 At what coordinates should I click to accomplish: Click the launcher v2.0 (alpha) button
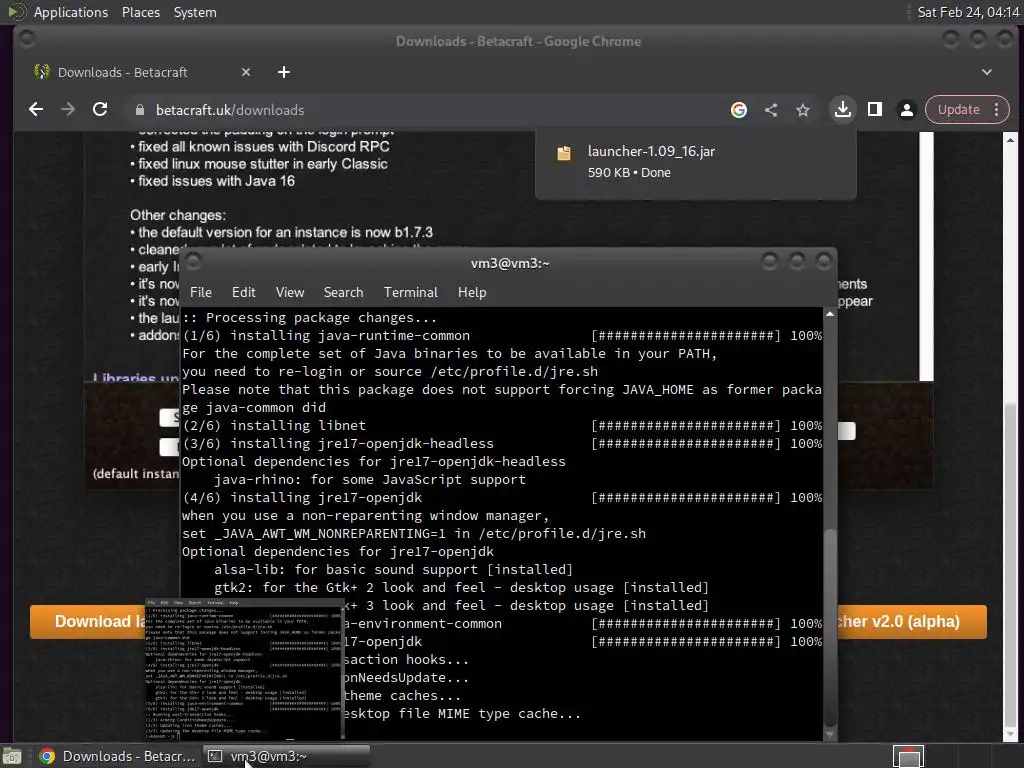coord(911,622)
